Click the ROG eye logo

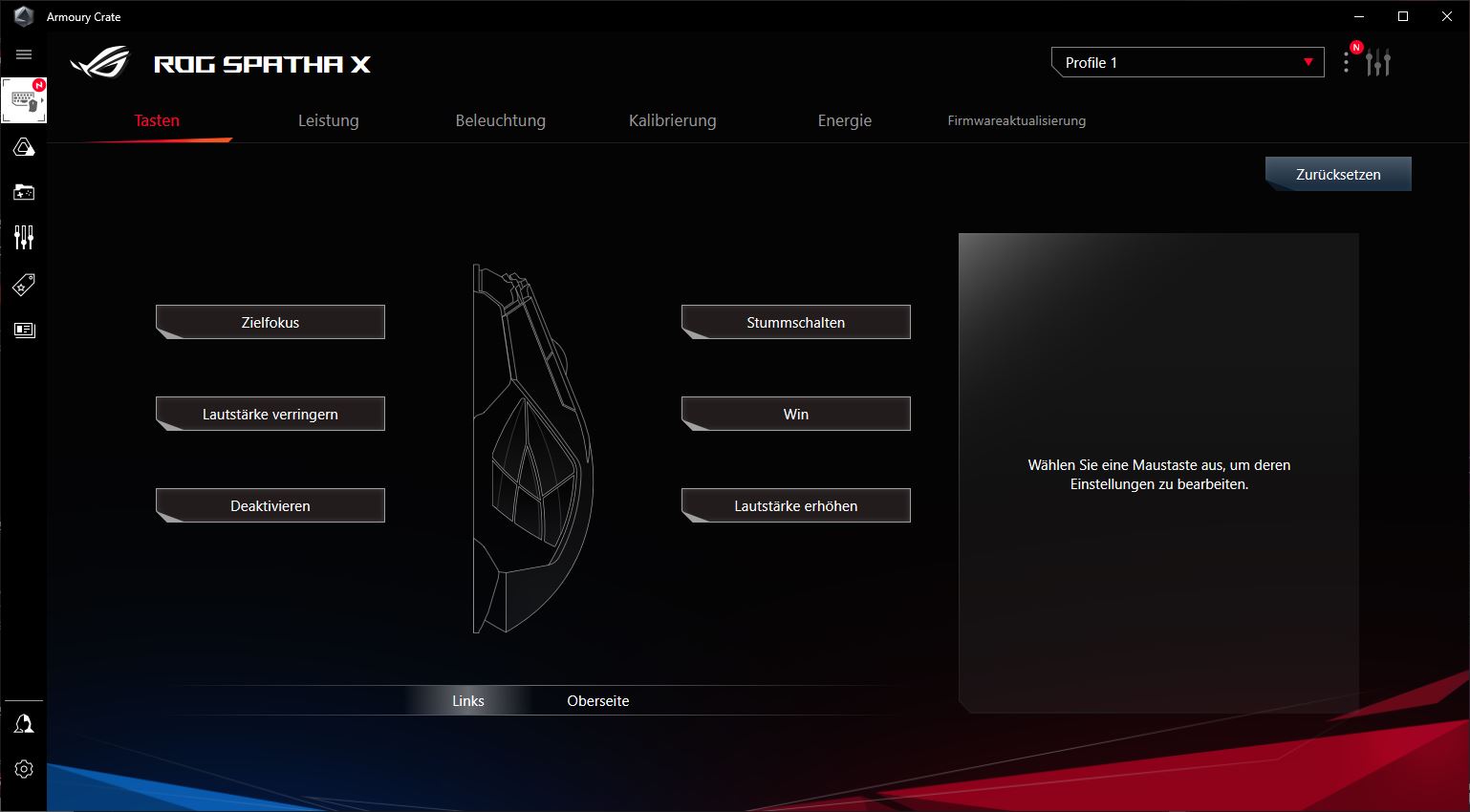pos(99,63)
